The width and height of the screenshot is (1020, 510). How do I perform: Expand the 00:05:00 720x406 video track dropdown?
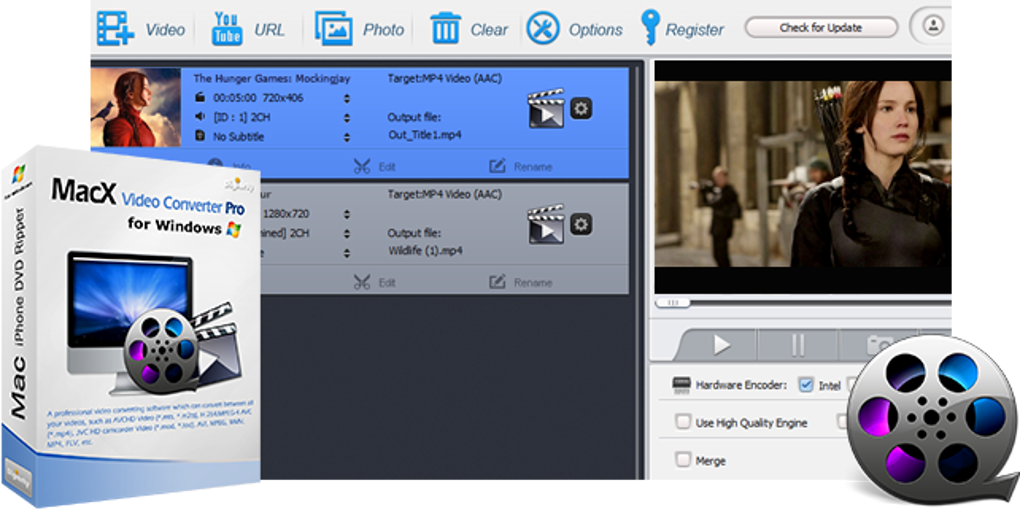[347, 98]
